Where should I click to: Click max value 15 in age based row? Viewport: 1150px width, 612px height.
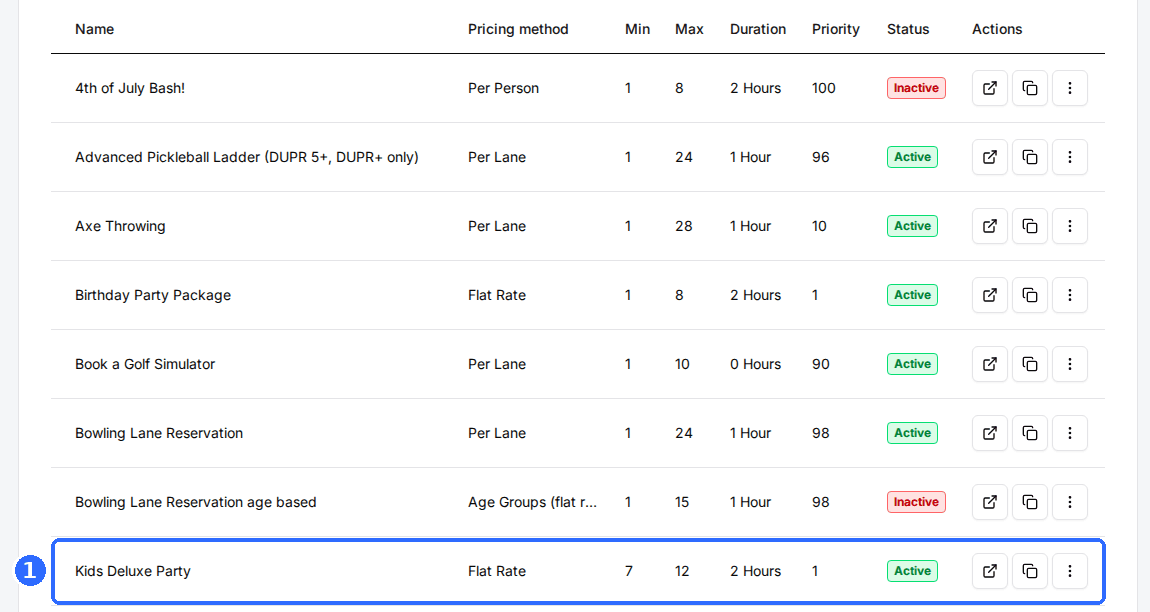click(682, 502)
